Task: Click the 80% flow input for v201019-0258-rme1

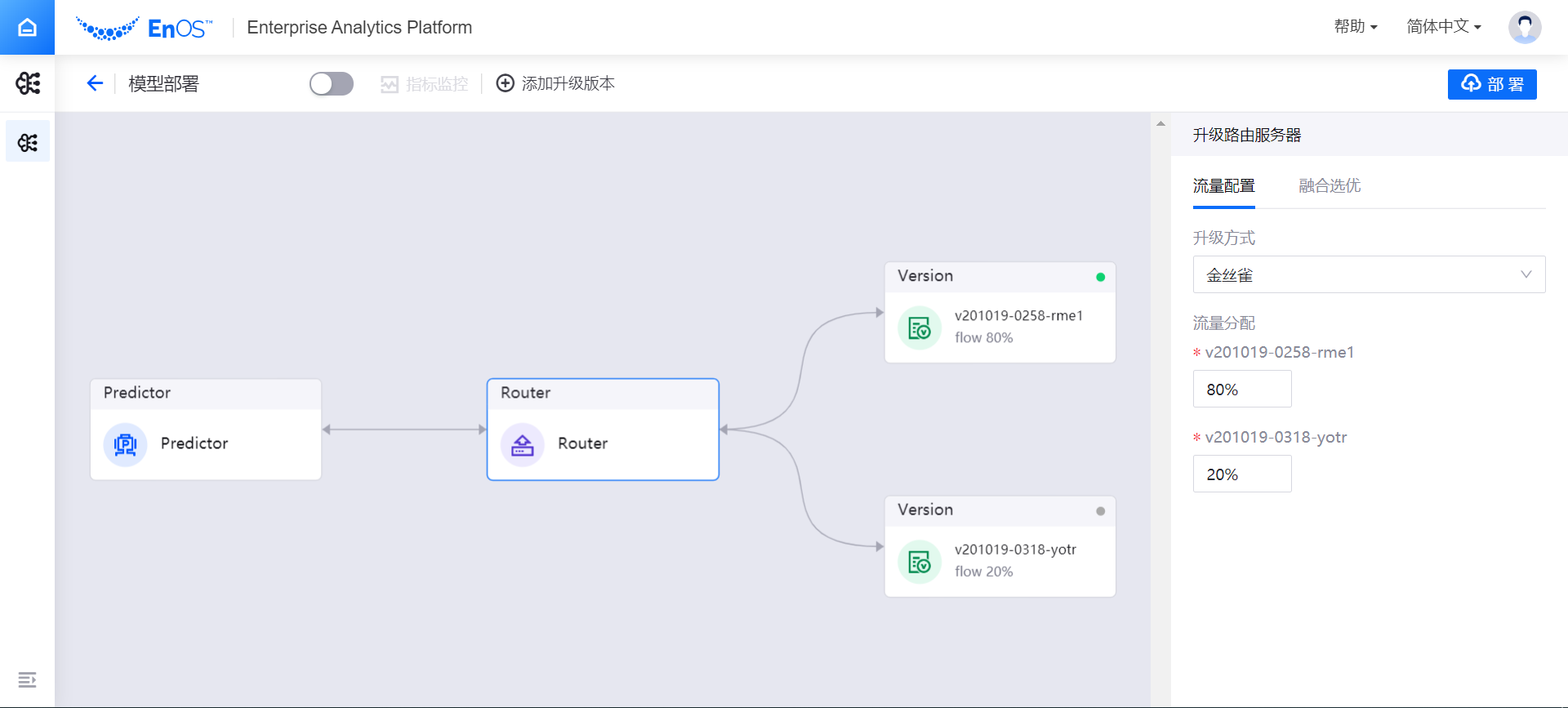Action: pyautogui.click(x=1241, y=390)
